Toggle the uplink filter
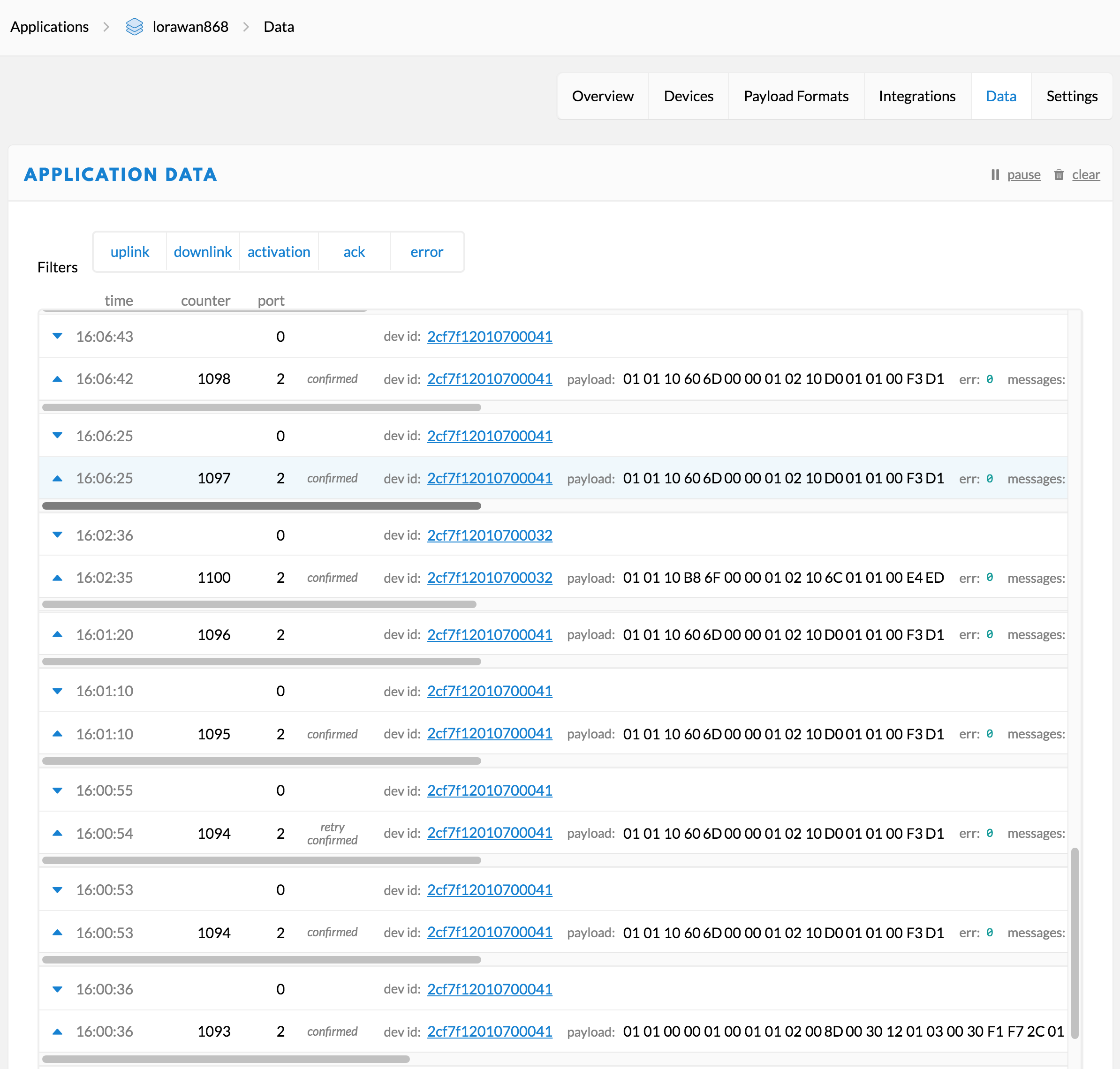The height and width of the screenshot is (1069, 1120). pyautogui.click(x=130, y=252)
